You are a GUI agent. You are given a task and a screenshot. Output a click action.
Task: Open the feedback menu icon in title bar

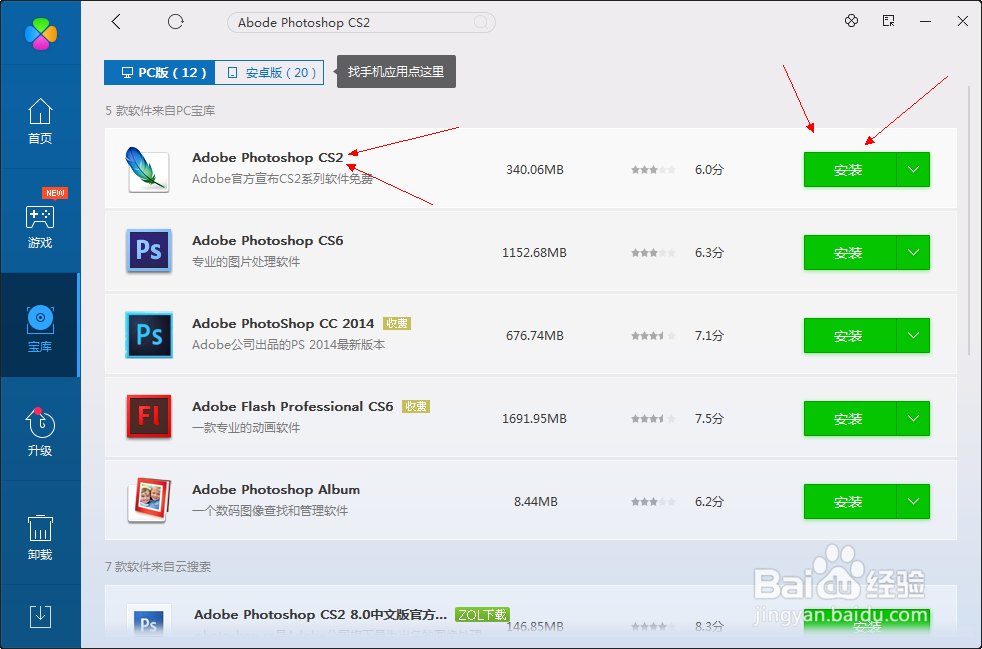(x=888, y=21)
